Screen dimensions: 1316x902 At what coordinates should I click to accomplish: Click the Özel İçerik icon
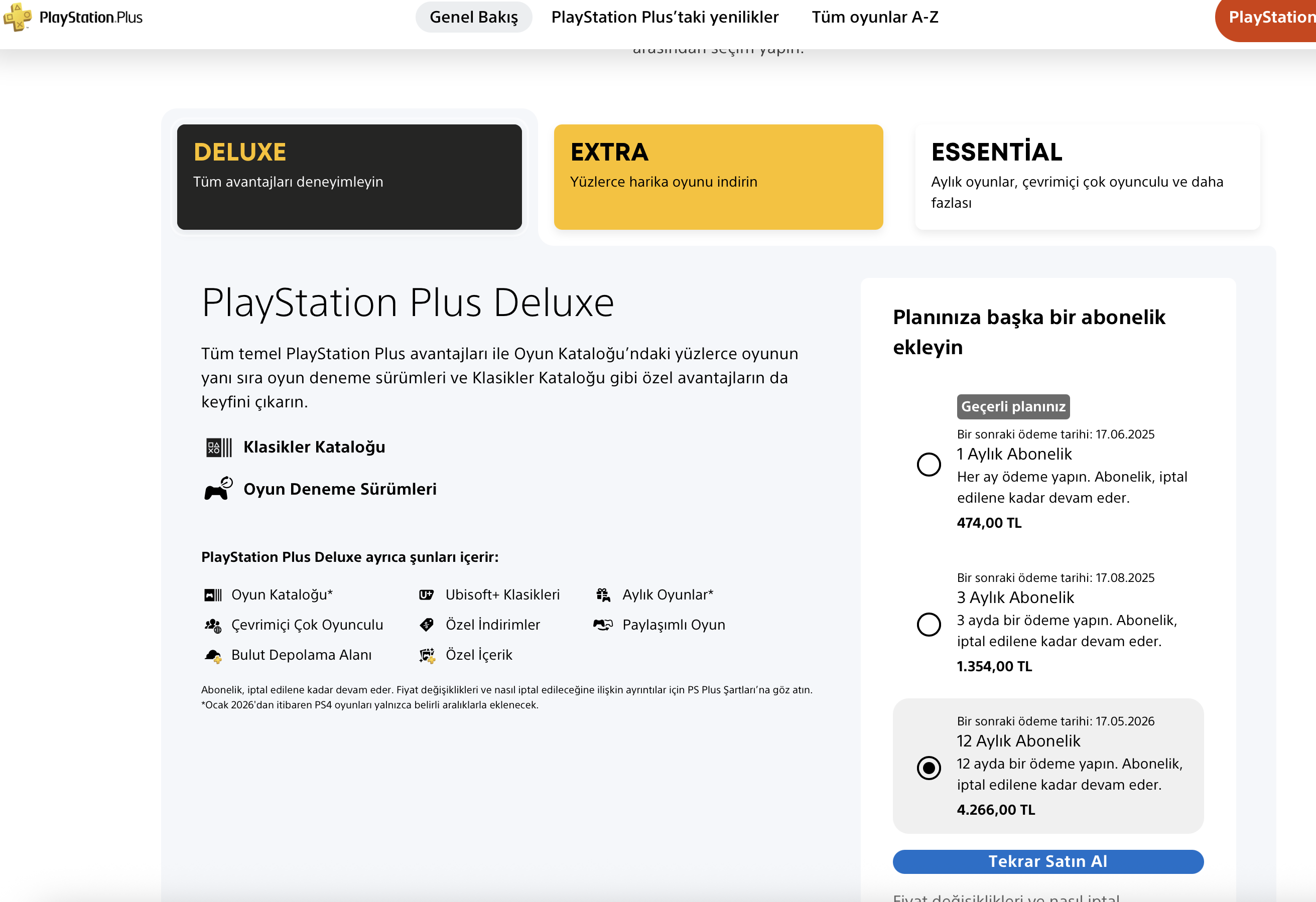427,655
